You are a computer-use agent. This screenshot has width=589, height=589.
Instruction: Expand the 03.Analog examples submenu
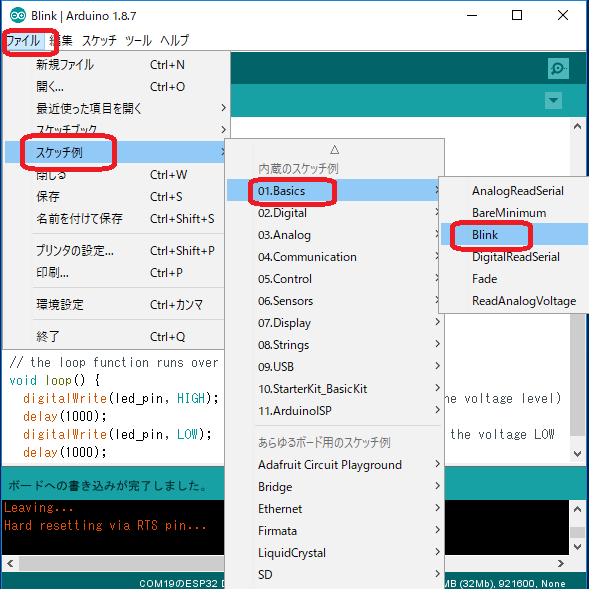click(334, 235)
